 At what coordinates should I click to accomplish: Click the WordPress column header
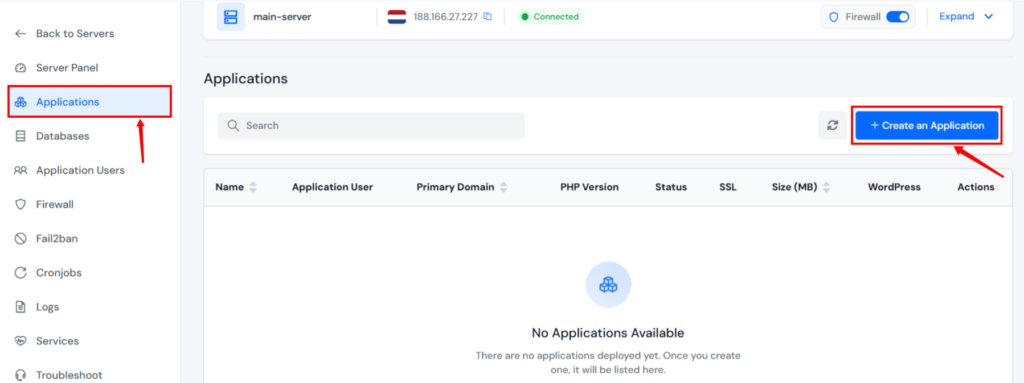pos(894,187)
